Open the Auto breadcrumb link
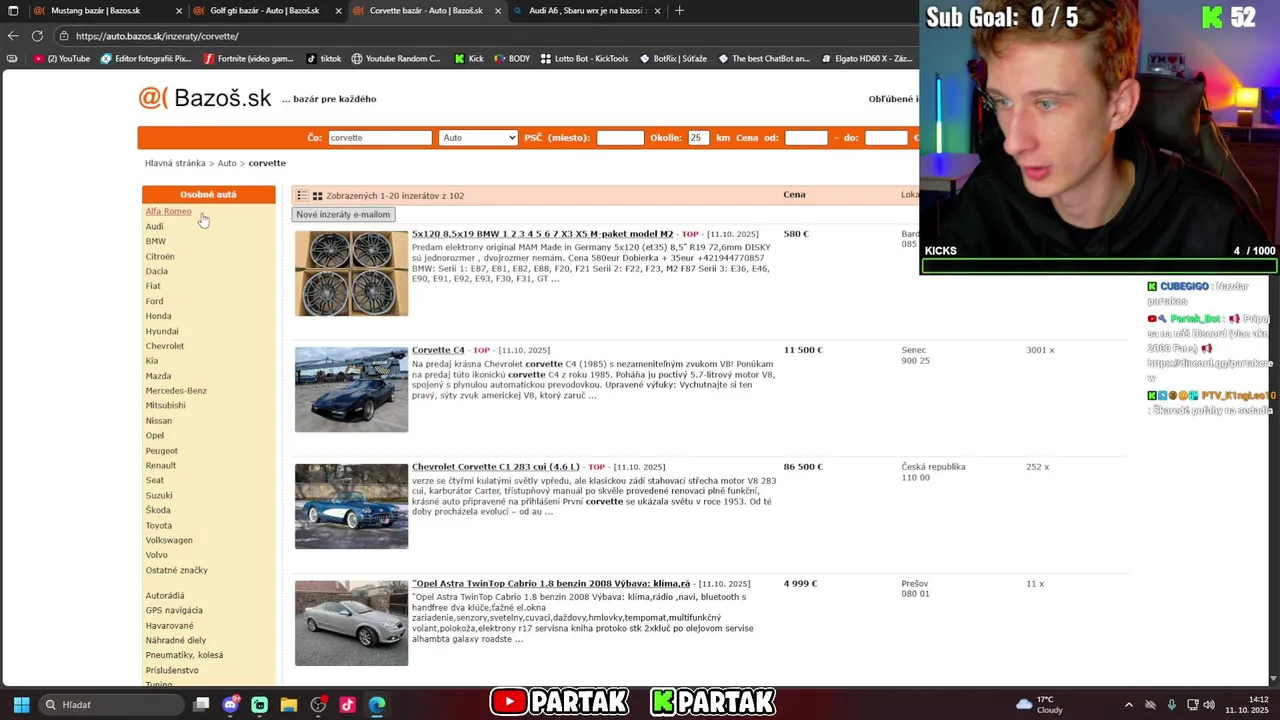The height and width of the screenshot is (720, 1280). pyautogui.click(x=227, y=163)
